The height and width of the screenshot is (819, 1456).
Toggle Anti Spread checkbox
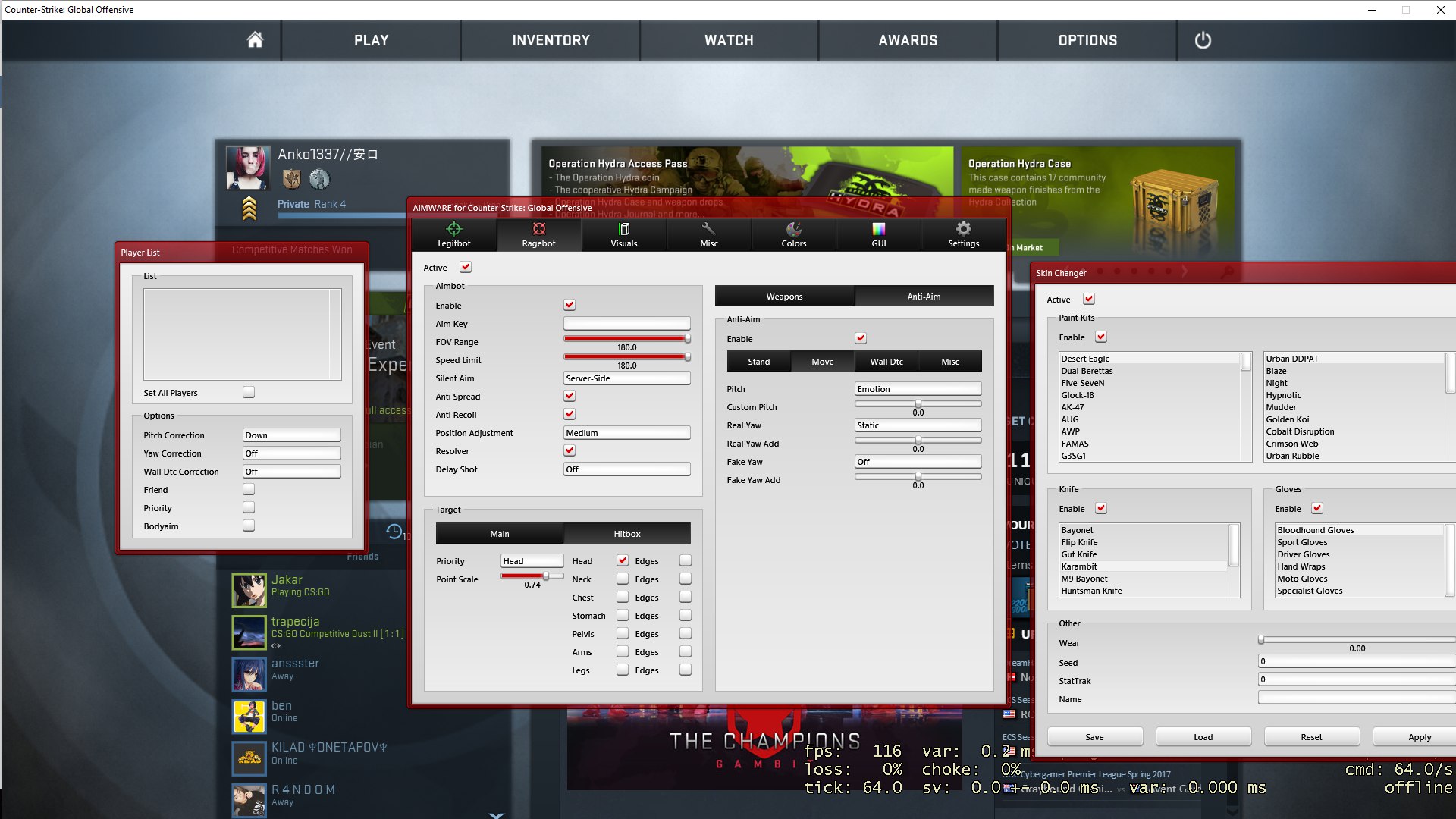(570, 396)
